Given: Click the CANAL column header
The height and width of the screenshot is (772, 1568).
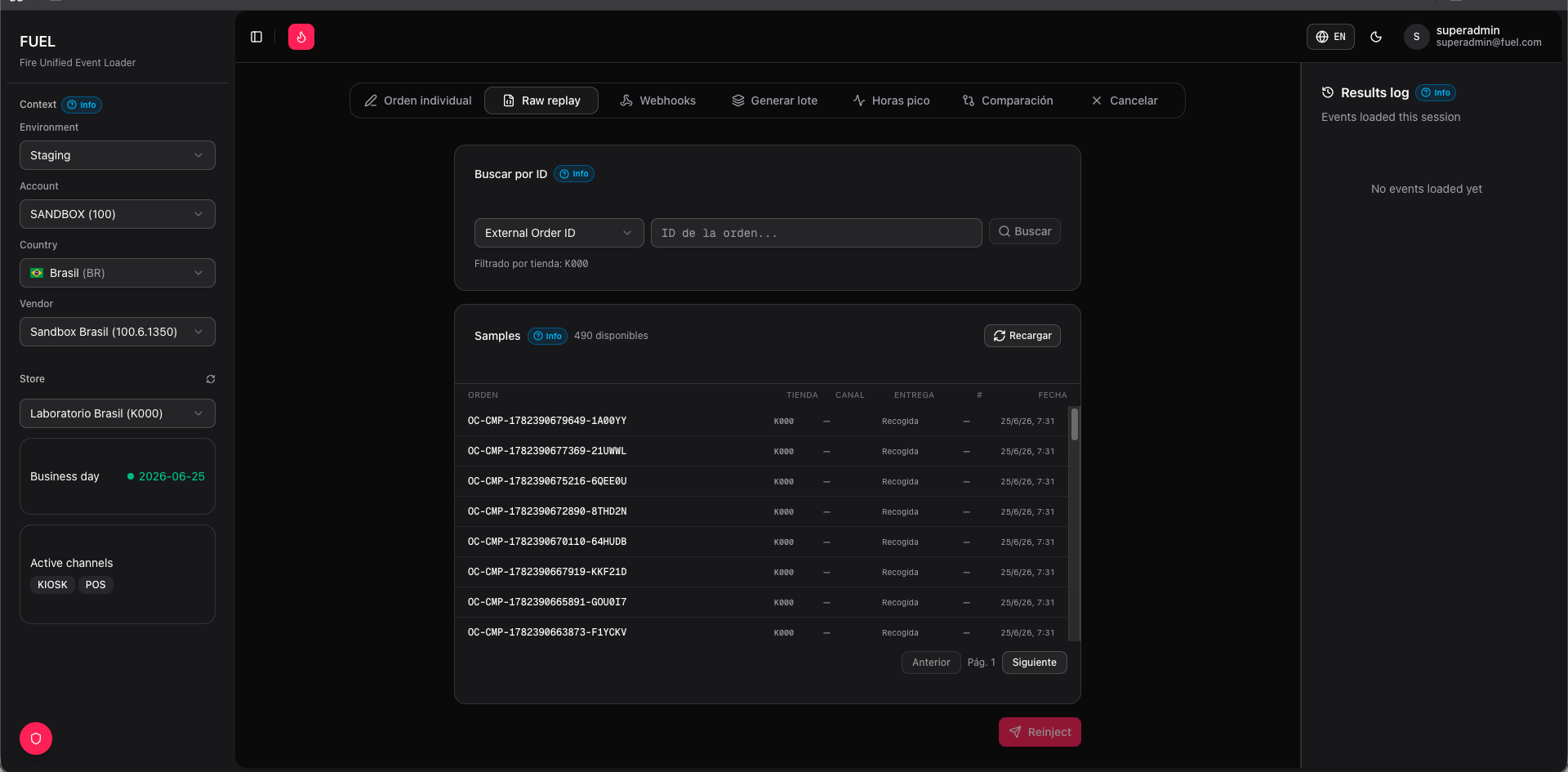Looking at the screenshot, I should pos(849,395).
